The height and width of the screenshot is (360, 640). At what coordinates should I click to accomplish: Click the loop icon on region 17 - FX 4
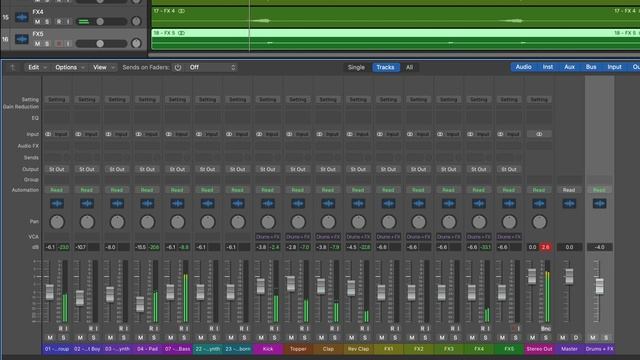(181, 11)
